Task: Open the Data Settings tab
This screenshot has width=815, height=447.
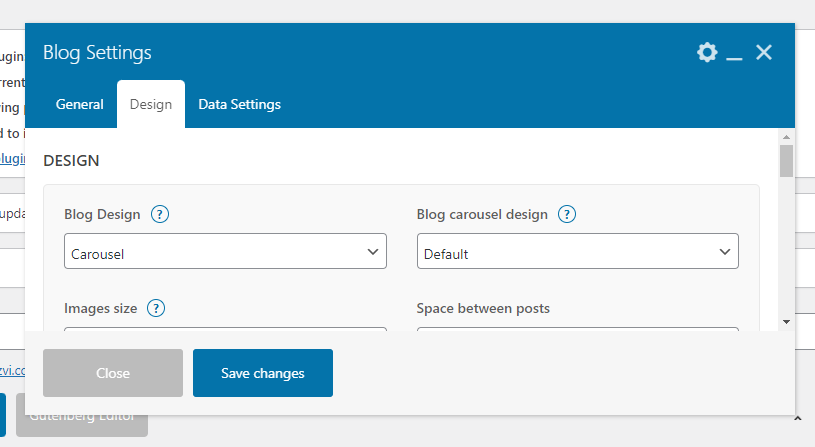Action: 239,104
